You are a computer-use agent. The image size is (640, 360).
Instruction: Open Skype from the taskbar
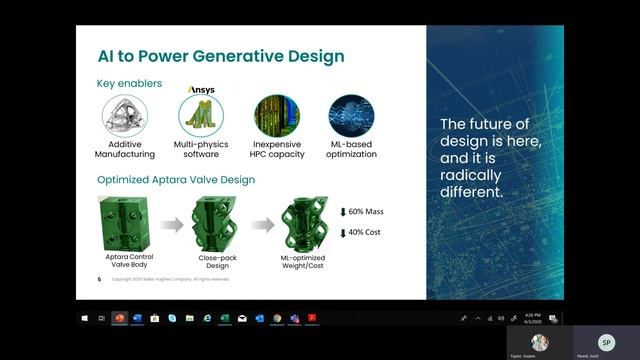[x=172, y=318]
